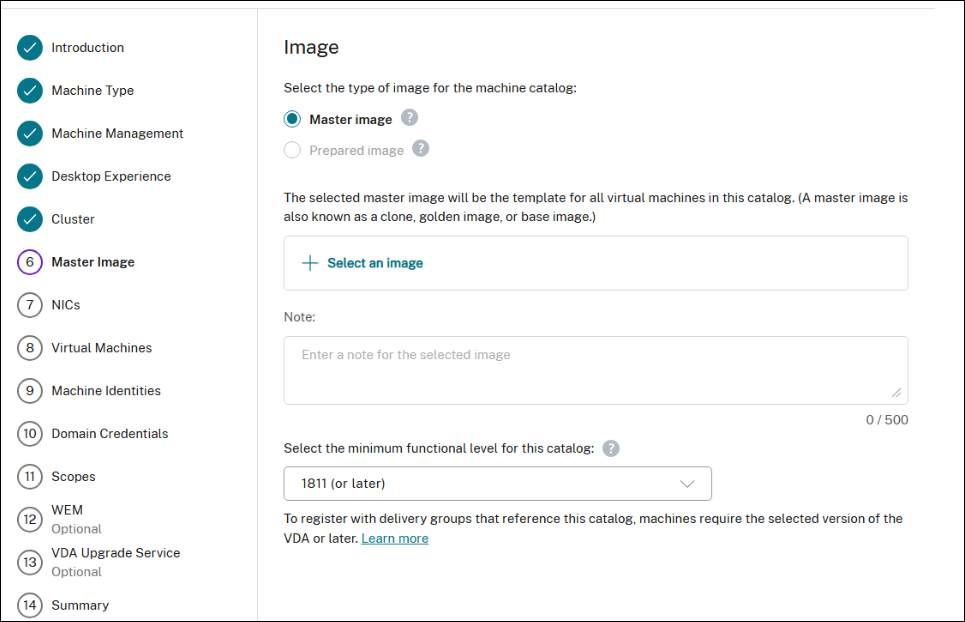Viewport: 965px width, 622px height.
Task: Open the optional WEM step
Action: pos(67,510)
